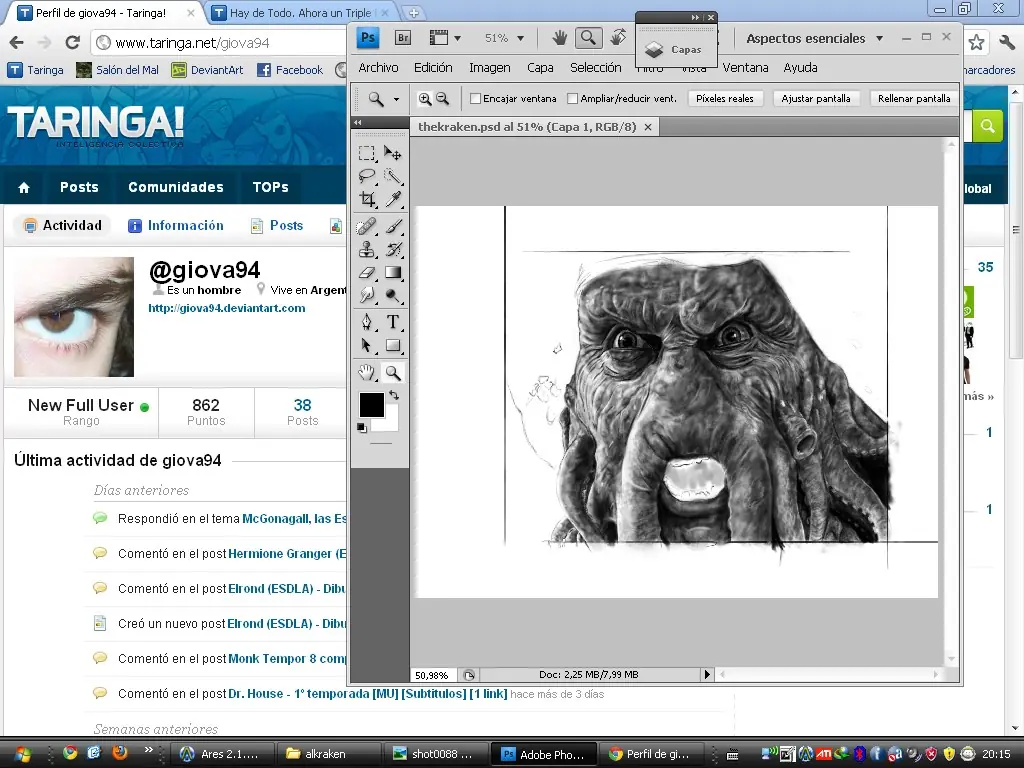Click the Hand tool in application bar
This screenshot has height=768, width=1024.
pos(560,38)
